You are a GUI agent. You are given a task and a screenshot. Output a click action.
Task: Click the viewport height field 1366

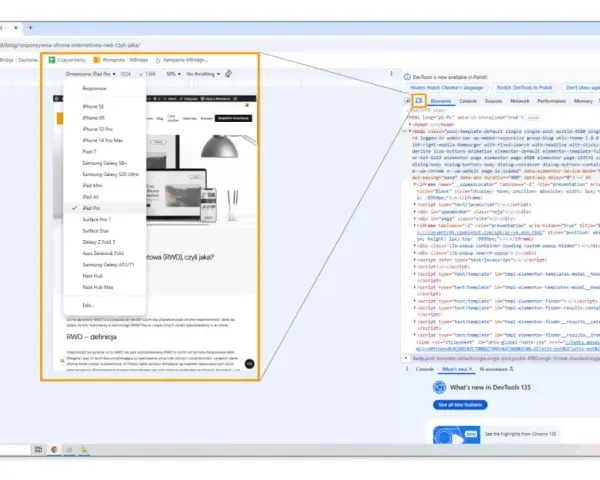point(150,74)
